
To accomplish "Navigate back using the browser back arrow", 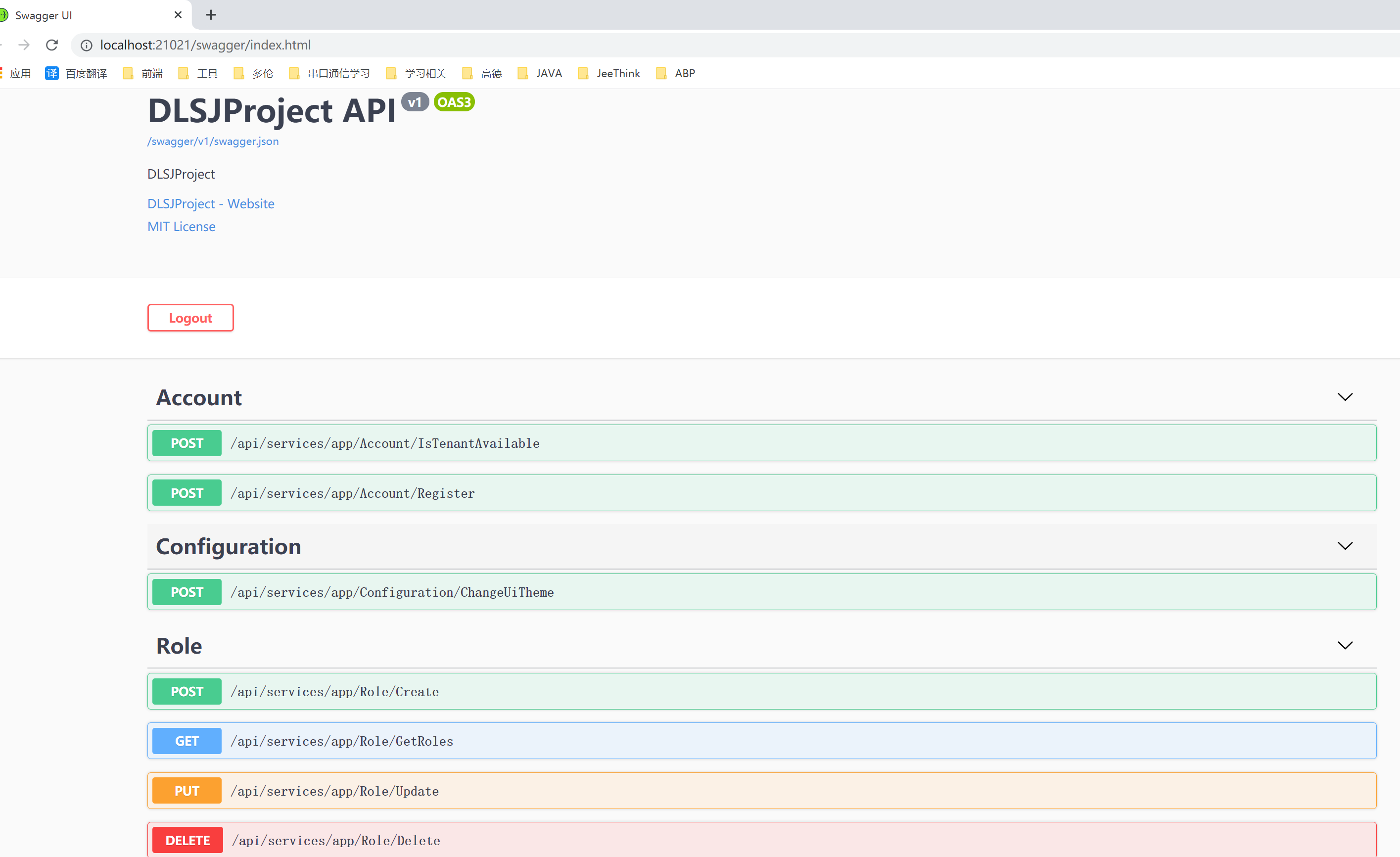I will (x=3, y=45).
